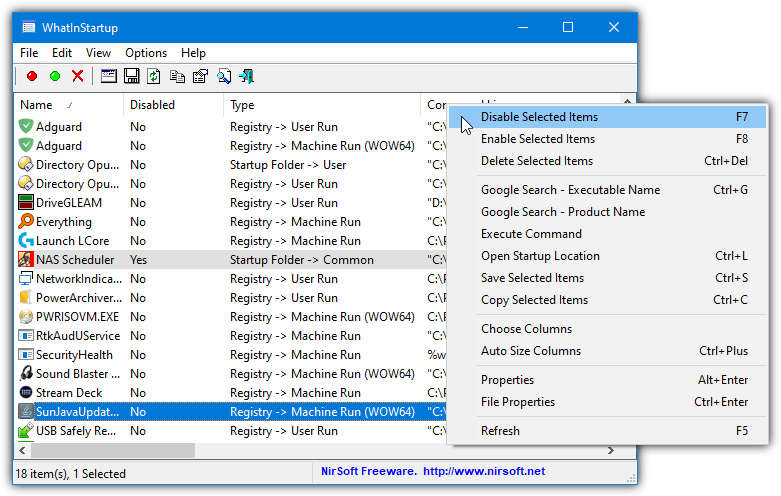Click the horizontal scrollbar right arrow
Viewport: 781px width, 496px height.
[611, 450]
